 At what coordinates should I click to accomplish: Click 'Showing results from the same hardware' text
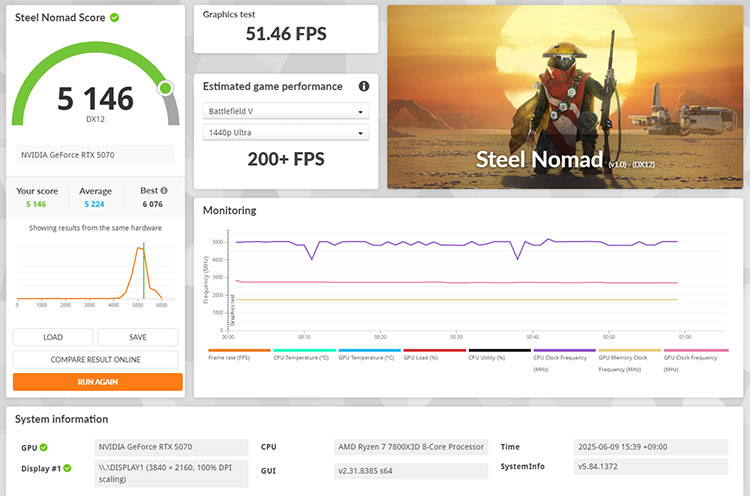pyautogui.click(x=95, y=228)
